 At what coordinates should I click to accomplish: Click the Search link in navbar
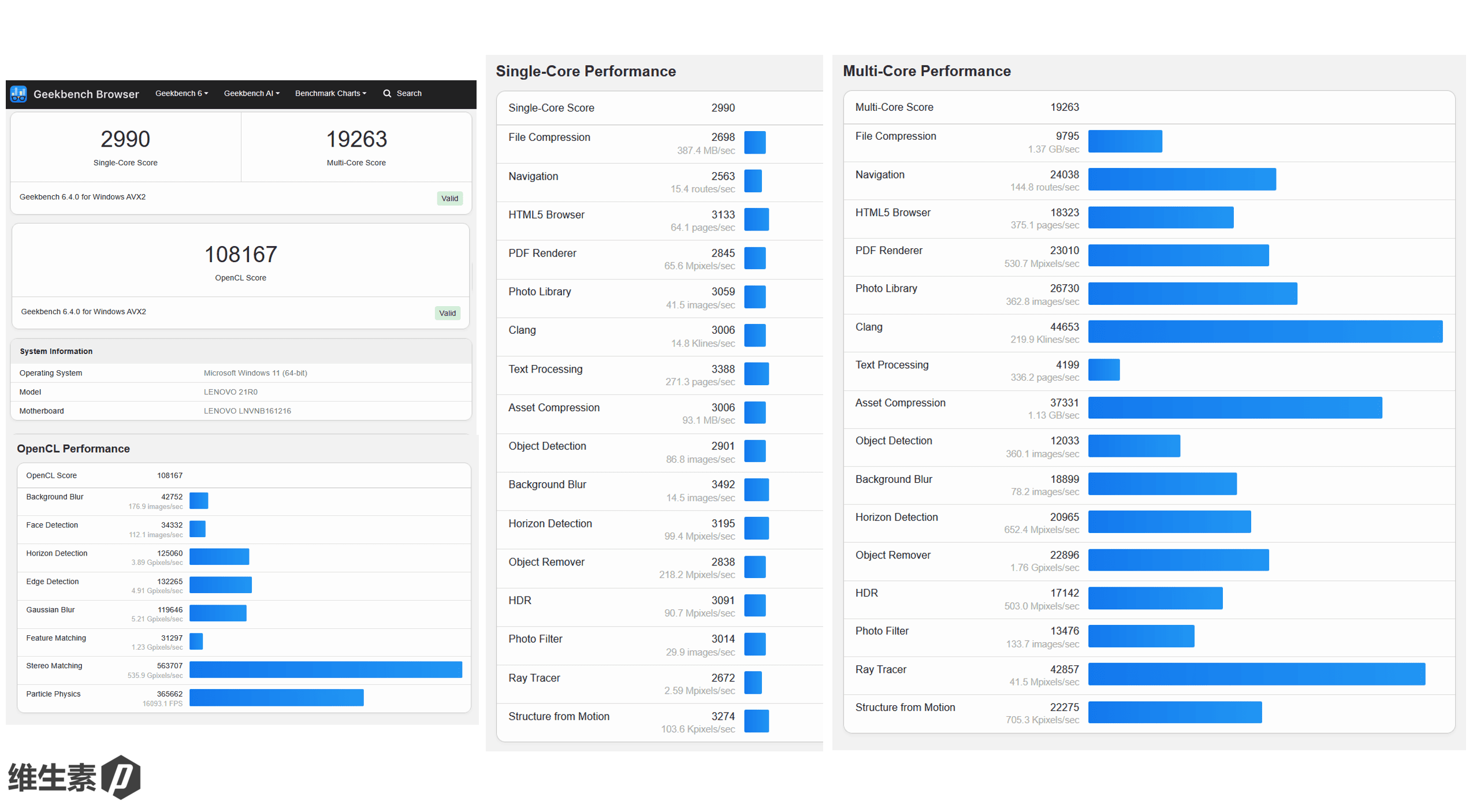pyautogui.click(x=409, y=94)
